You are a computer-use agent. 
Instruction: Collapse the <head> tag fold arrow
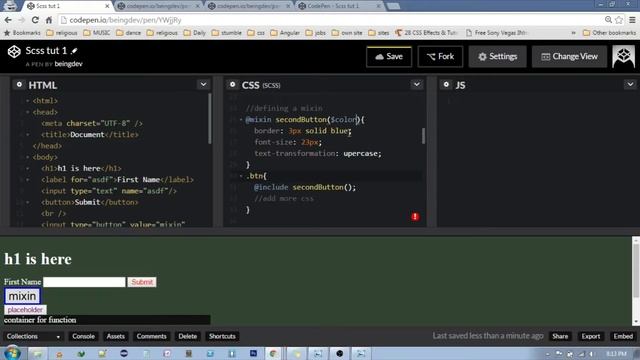click(x=28, y=112)
